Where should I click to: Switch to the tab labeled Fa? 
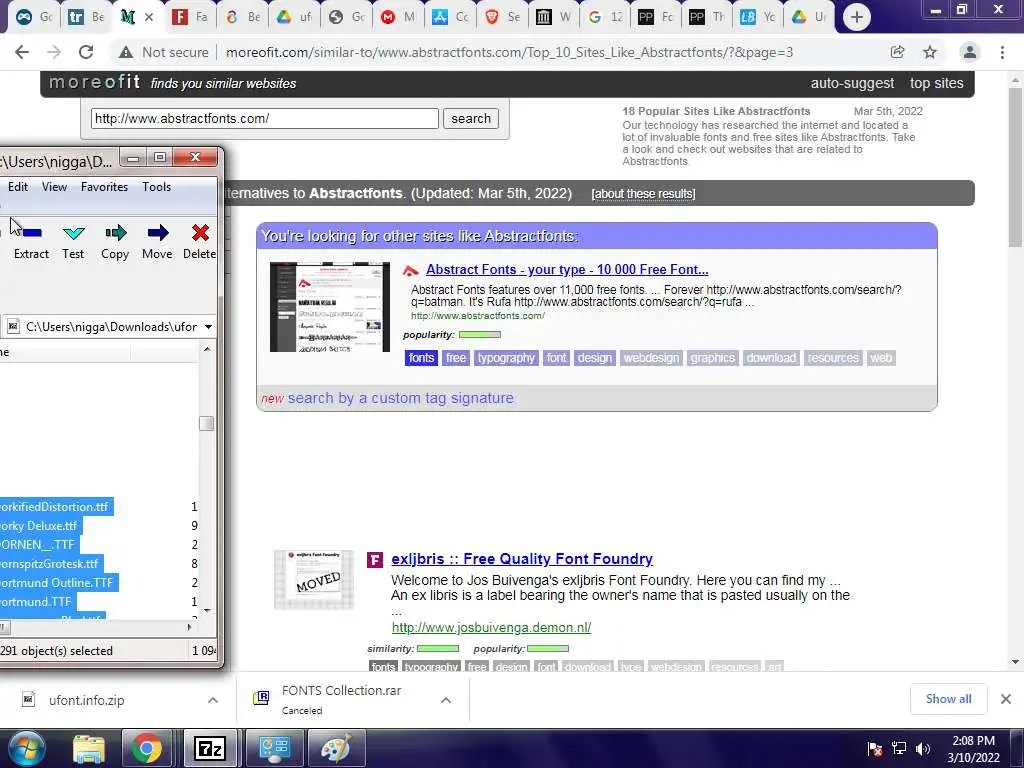coord(189,17)
